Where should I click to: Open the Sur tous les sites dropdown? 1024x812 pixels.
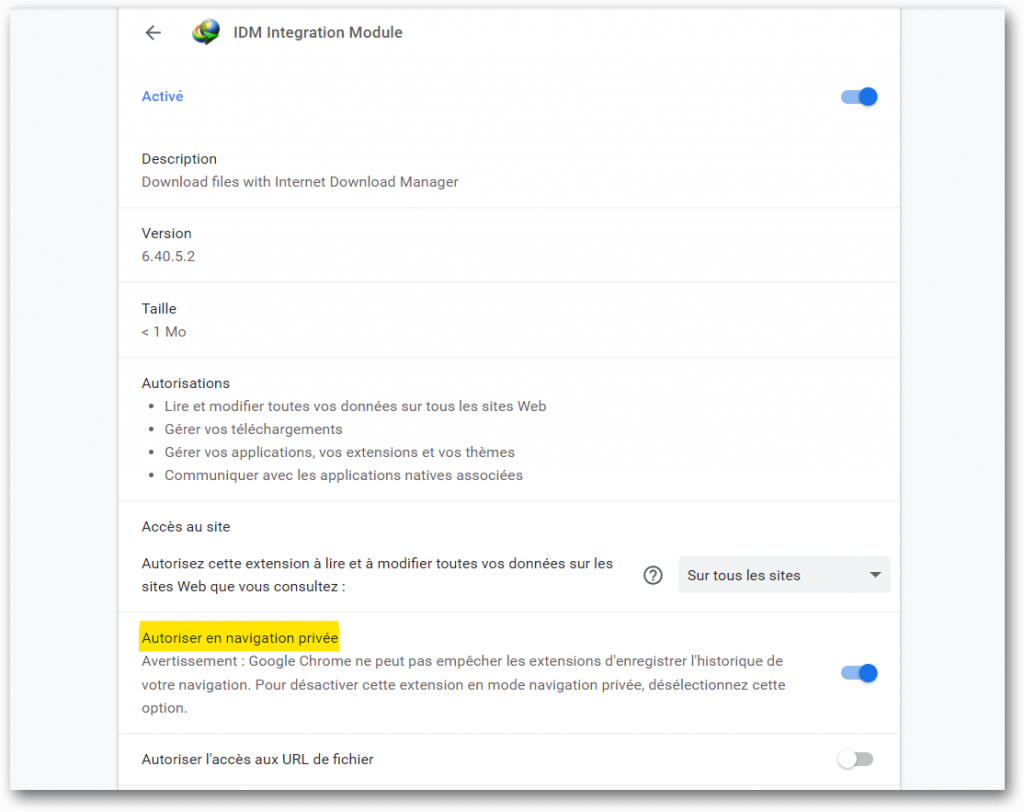coord(784,575)
